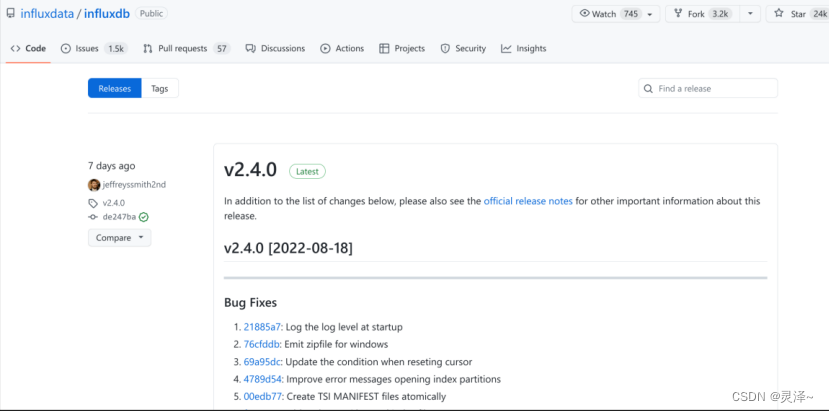Click the Security shield icon
The image size is (829, 412).
(x=445, y=48)
